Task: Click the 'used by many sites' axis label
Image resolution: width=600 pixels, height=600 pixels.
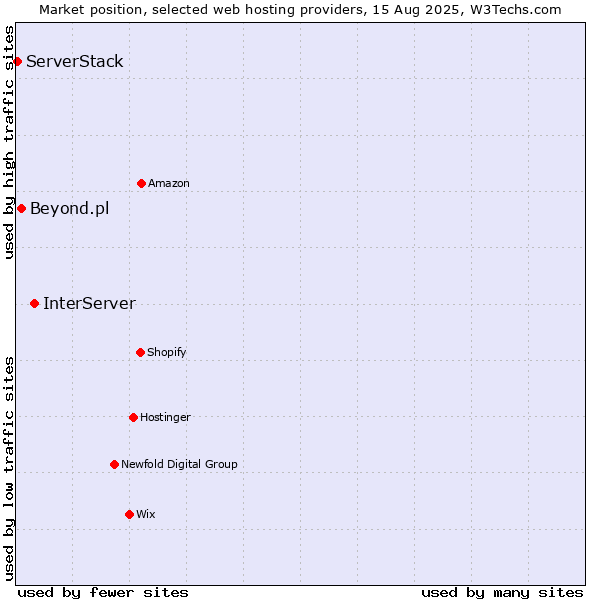Action: [502, 593]
